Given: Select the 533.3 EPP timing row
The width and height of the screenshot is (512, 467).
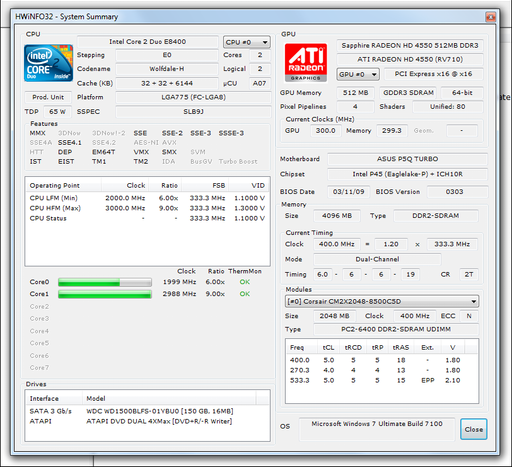Looking at the screenshot, I should click(382, 380).
